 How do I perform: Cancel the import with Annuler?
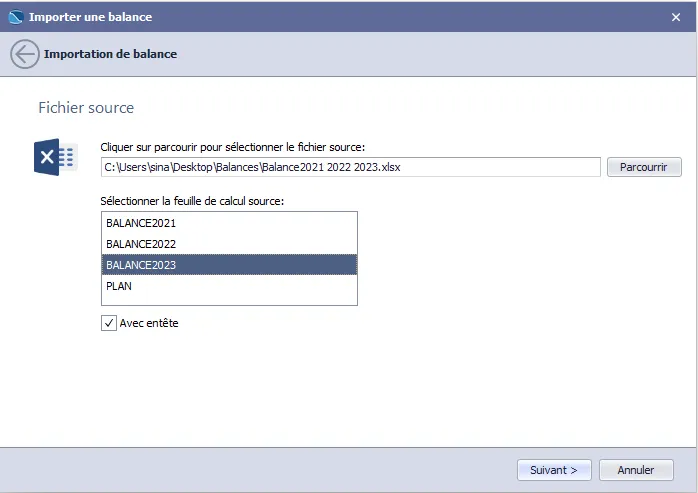pyautogui.click(x=636, y=470)
